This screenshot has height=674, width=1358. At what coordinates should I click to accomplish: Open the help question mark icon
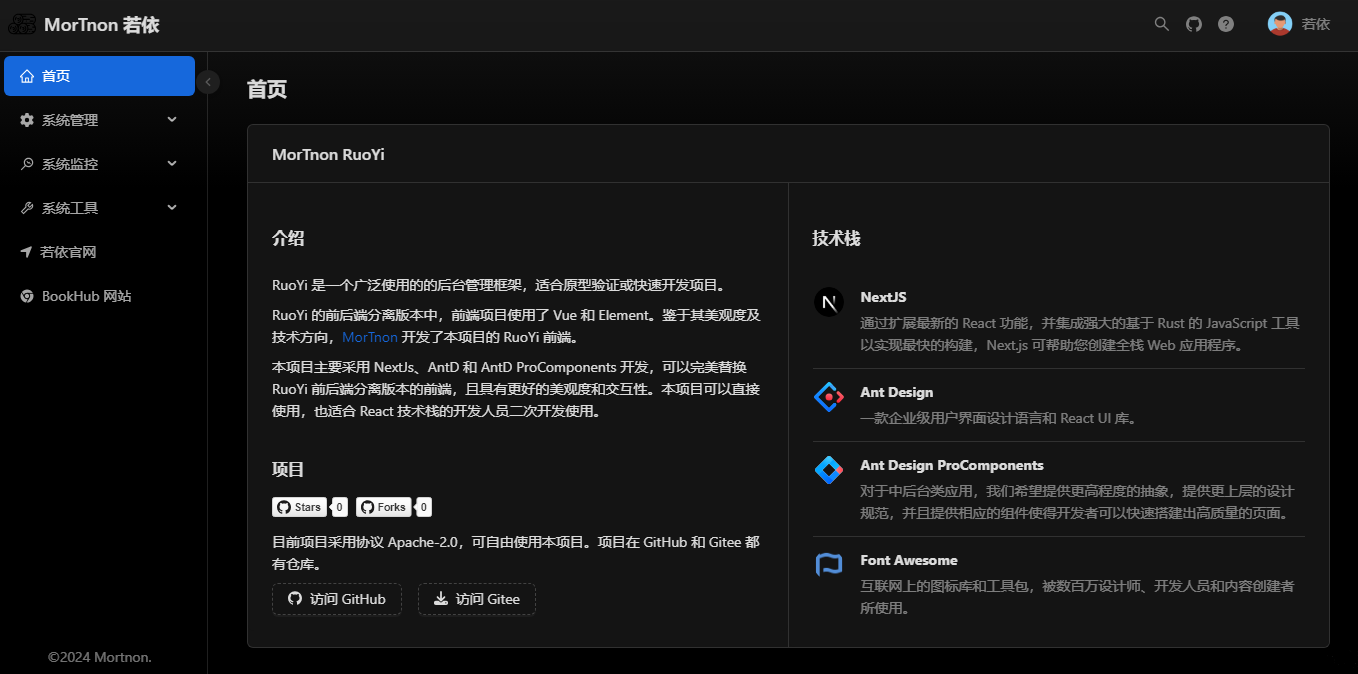[x=1226, y=23]
